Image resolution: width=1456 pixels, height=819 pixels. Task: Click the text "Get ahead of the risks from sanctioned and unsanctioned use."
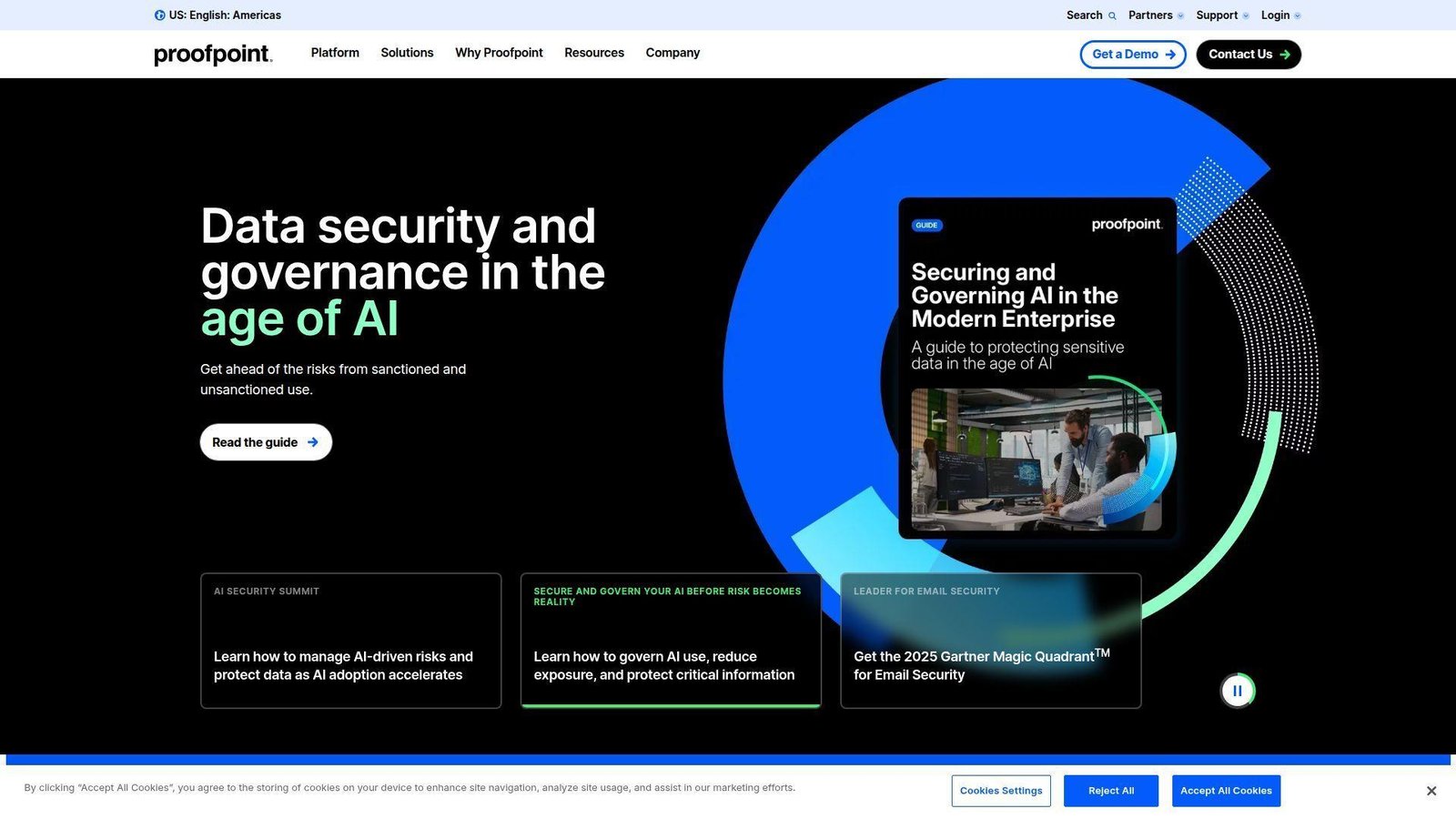pos(333,379)
